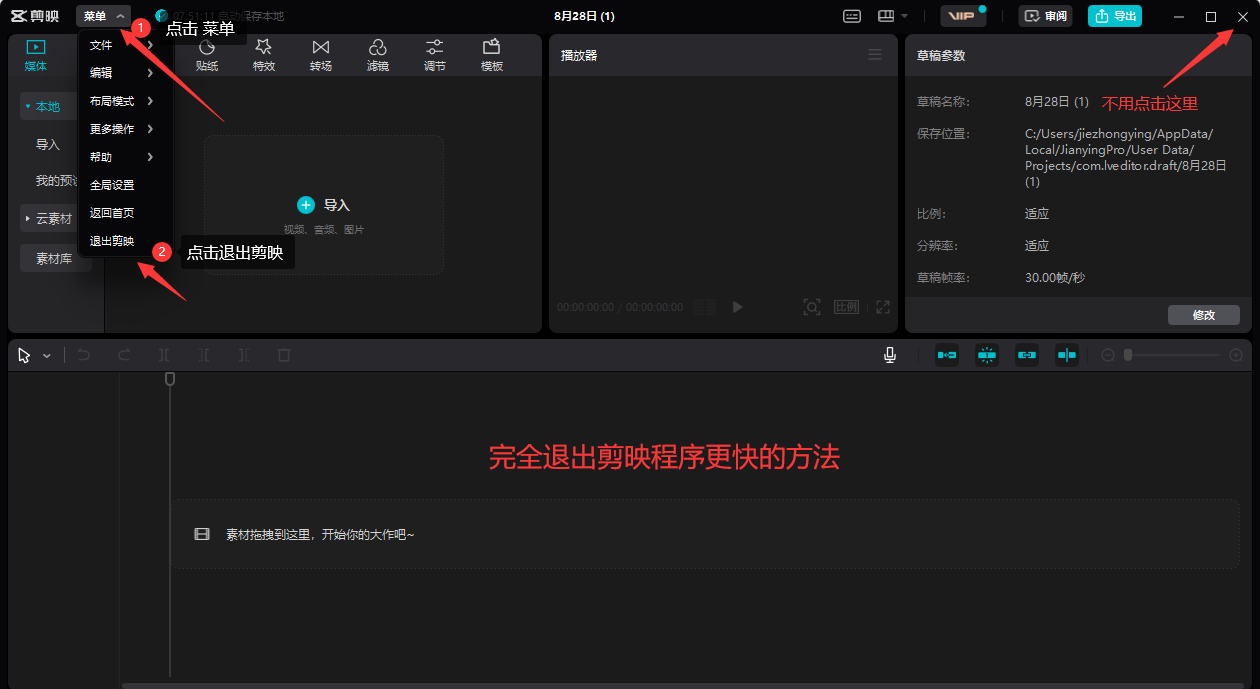Click the 导出 export button
This screenshot has height=689, width=1260.
[x=1115, y=16]
